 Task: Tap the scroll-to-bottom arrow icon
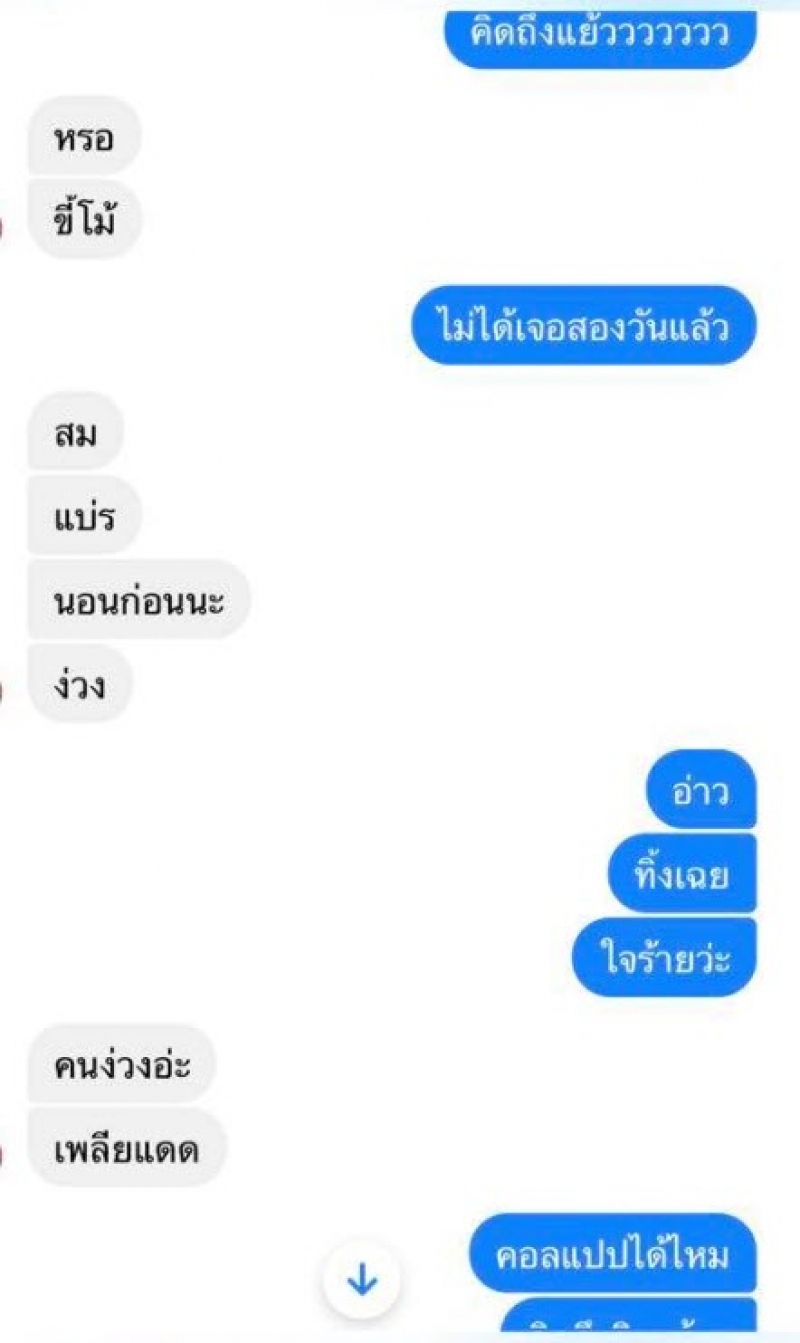tap(361, 1280)
